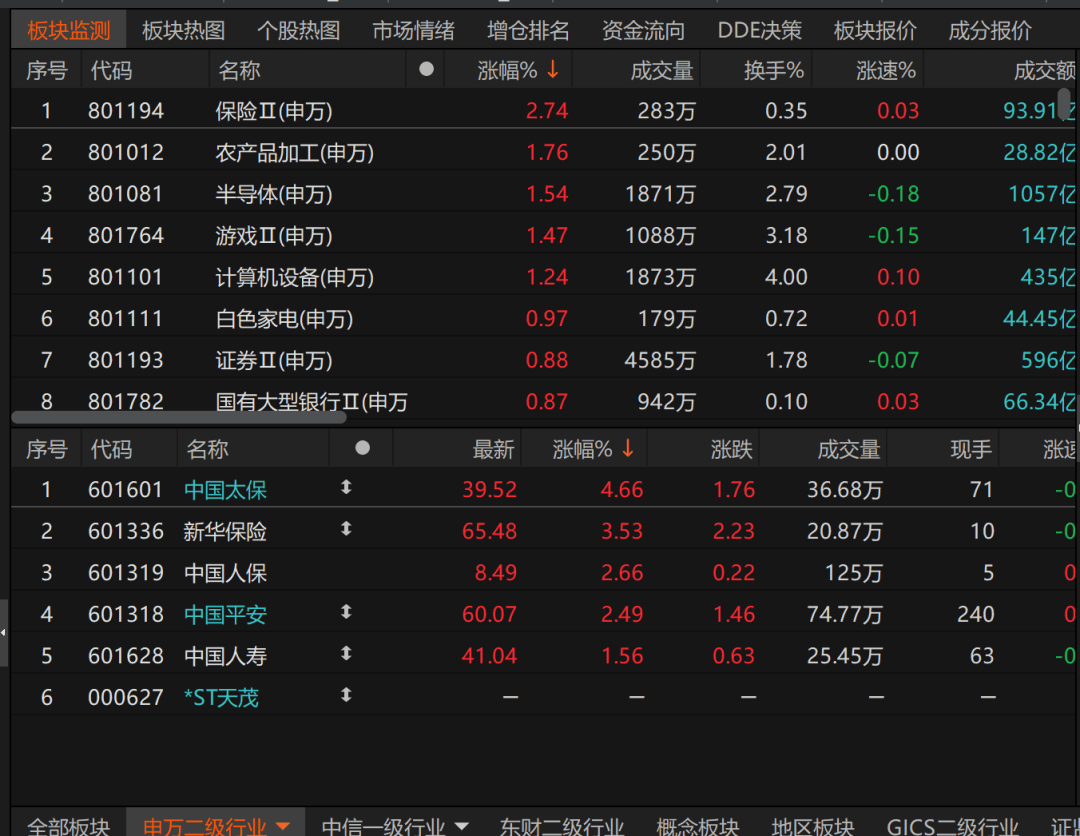Click 半导体 turnover value 1057亿
1080x836 pixels.
1041,194
